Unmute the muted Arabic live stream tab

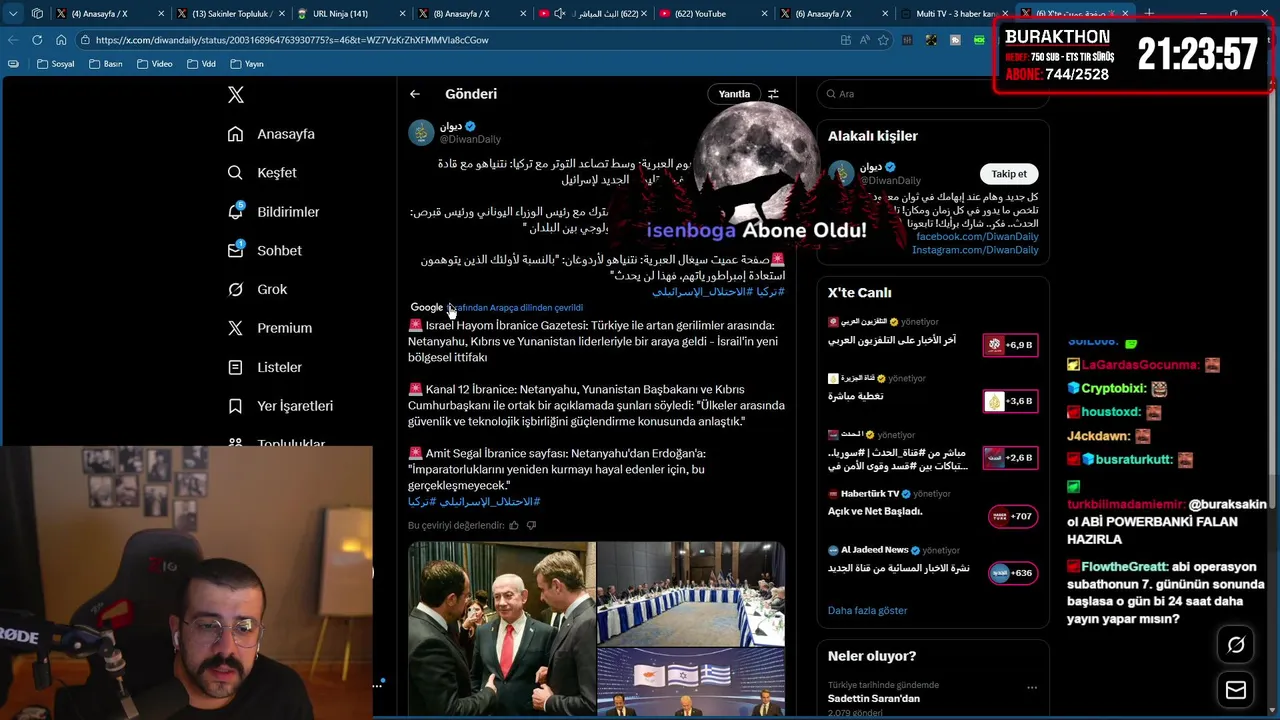point(560,14)
